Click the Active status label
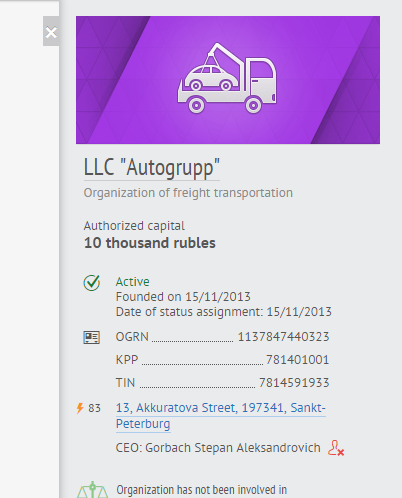Viewport: 402px width, 498px height. tap(132, 282)
